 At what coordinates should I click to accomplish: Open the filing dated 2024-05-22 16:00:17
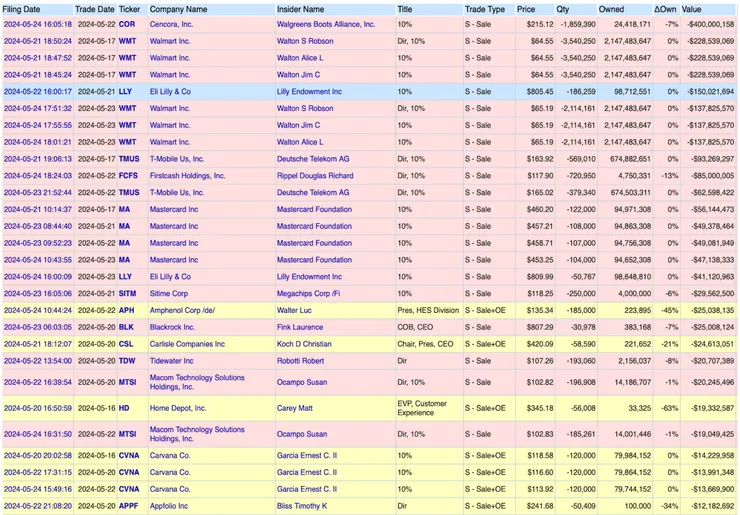pos(38,92)
